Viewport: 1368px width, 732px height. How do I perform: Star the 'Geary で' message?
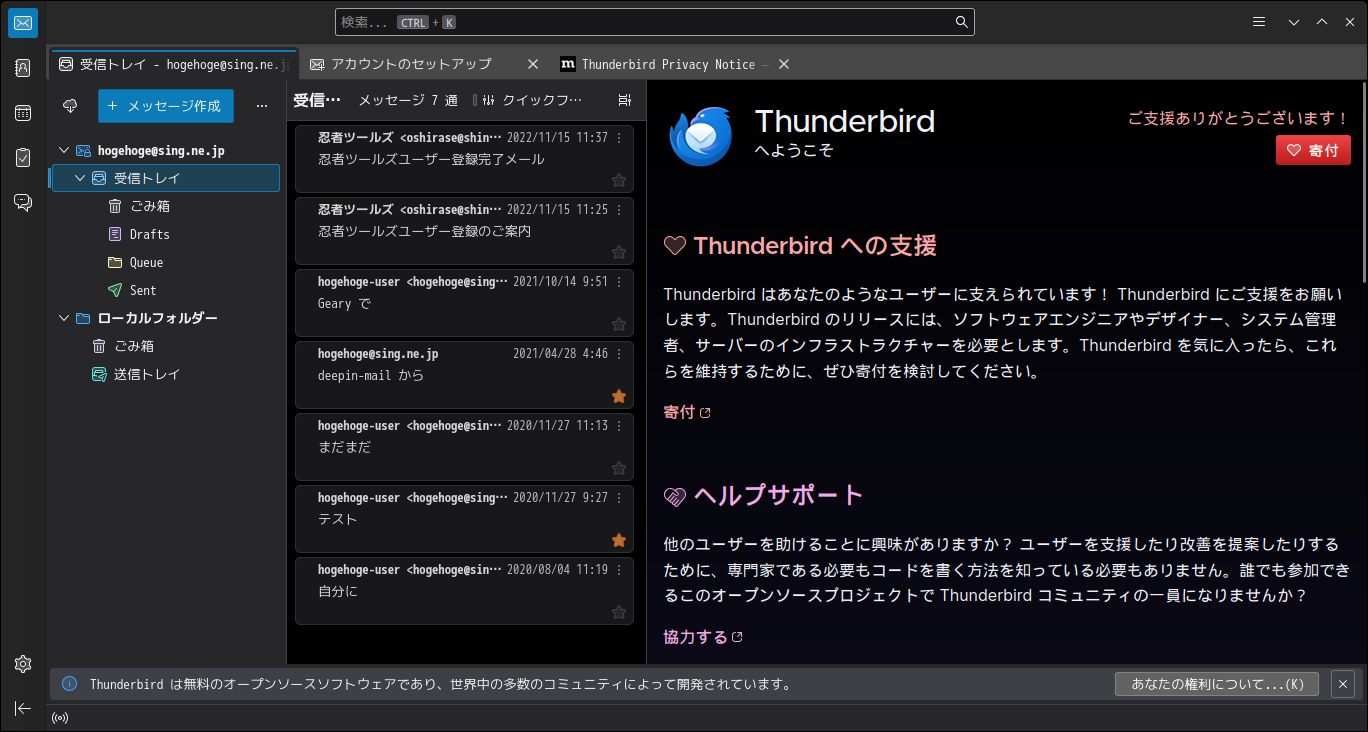(x=618, y=324)
